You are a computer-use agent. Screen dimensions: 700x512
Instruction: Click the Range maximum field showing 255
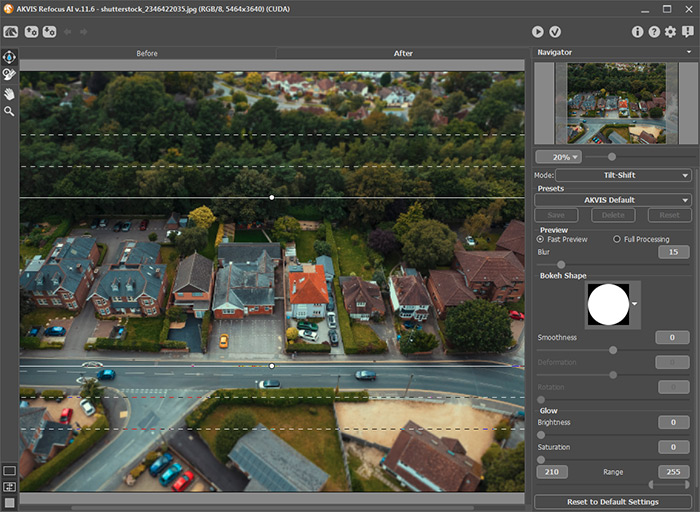click(x=673, y=472)
